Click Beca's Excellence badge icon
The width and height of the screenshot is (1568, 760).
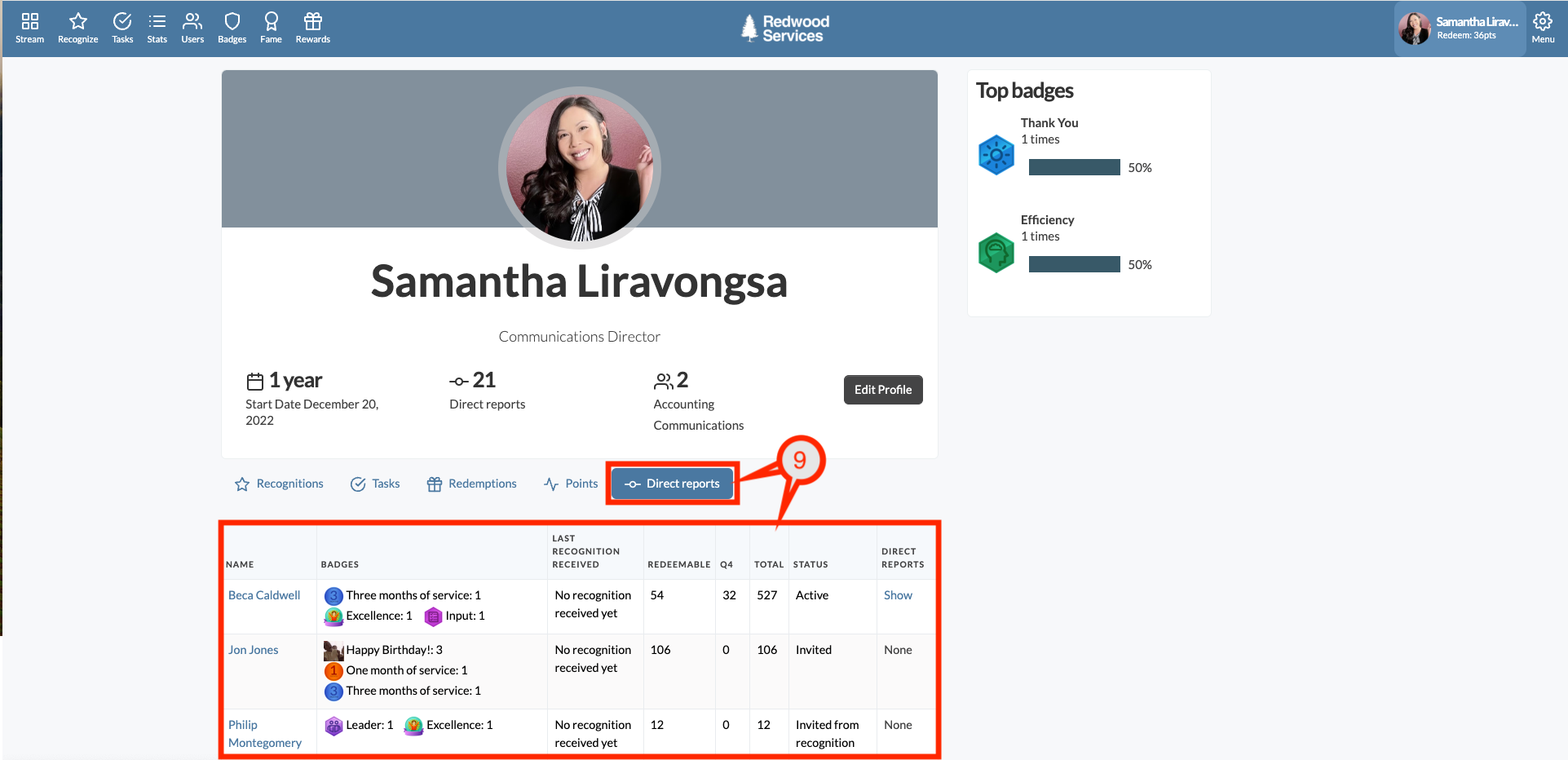333,616
